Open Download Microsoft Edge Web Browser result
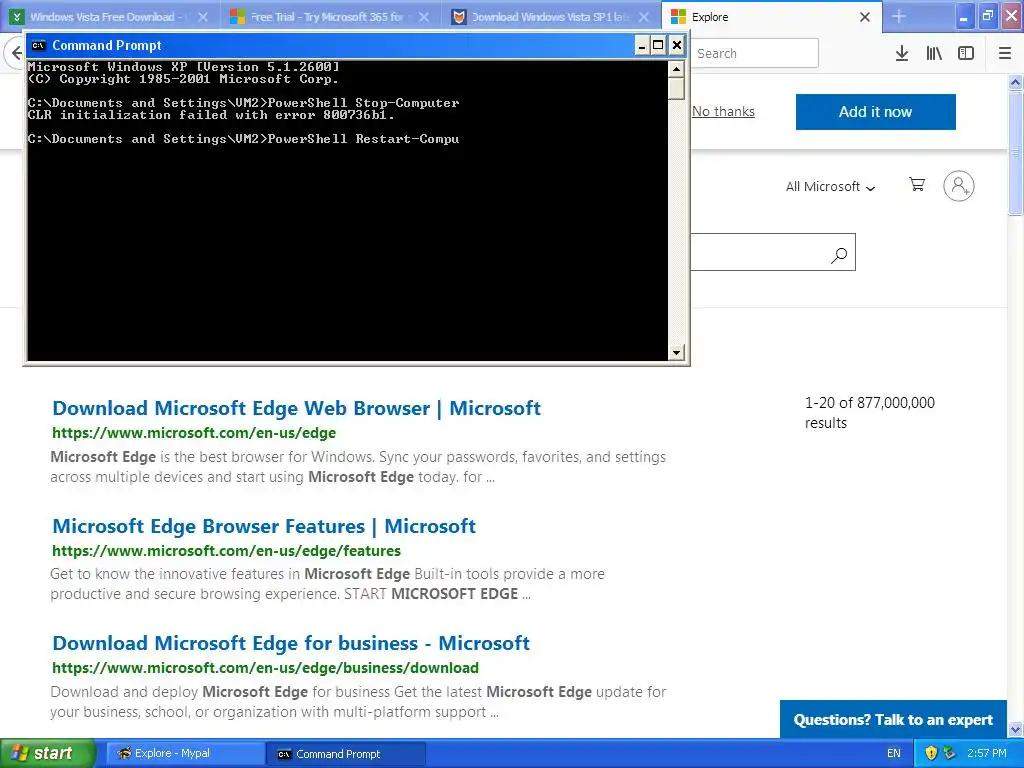Viewport: 1024px width, 768px height. click(296, 408)
